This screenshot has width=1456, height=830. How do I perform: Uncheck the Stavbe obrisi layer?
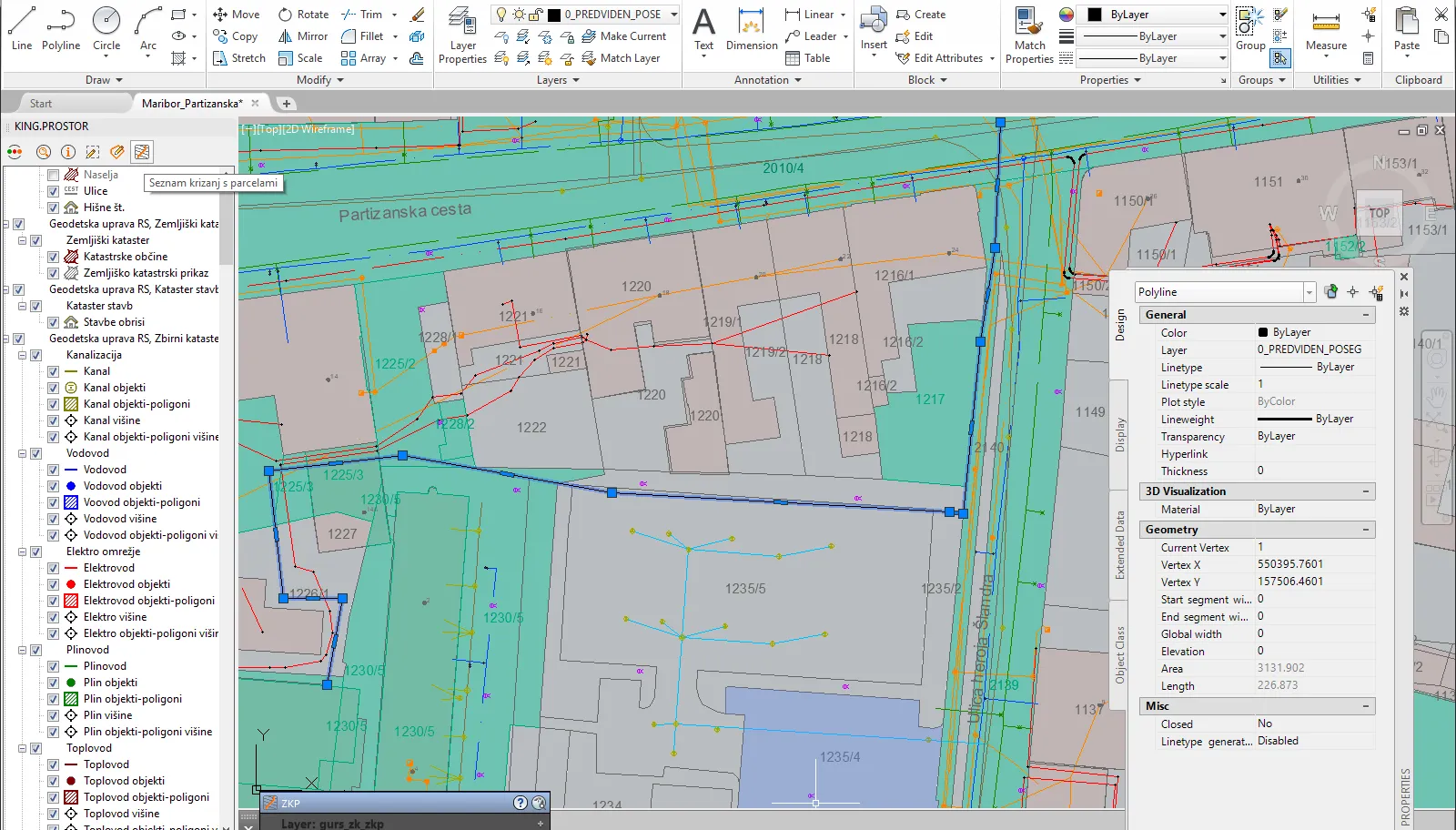tap(53, 322)
